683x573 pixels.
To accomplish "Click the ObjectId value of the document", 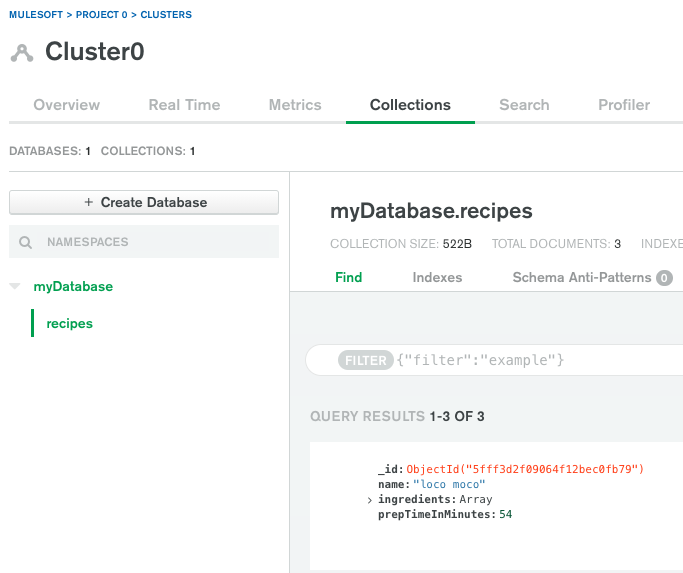I will 525,469.
